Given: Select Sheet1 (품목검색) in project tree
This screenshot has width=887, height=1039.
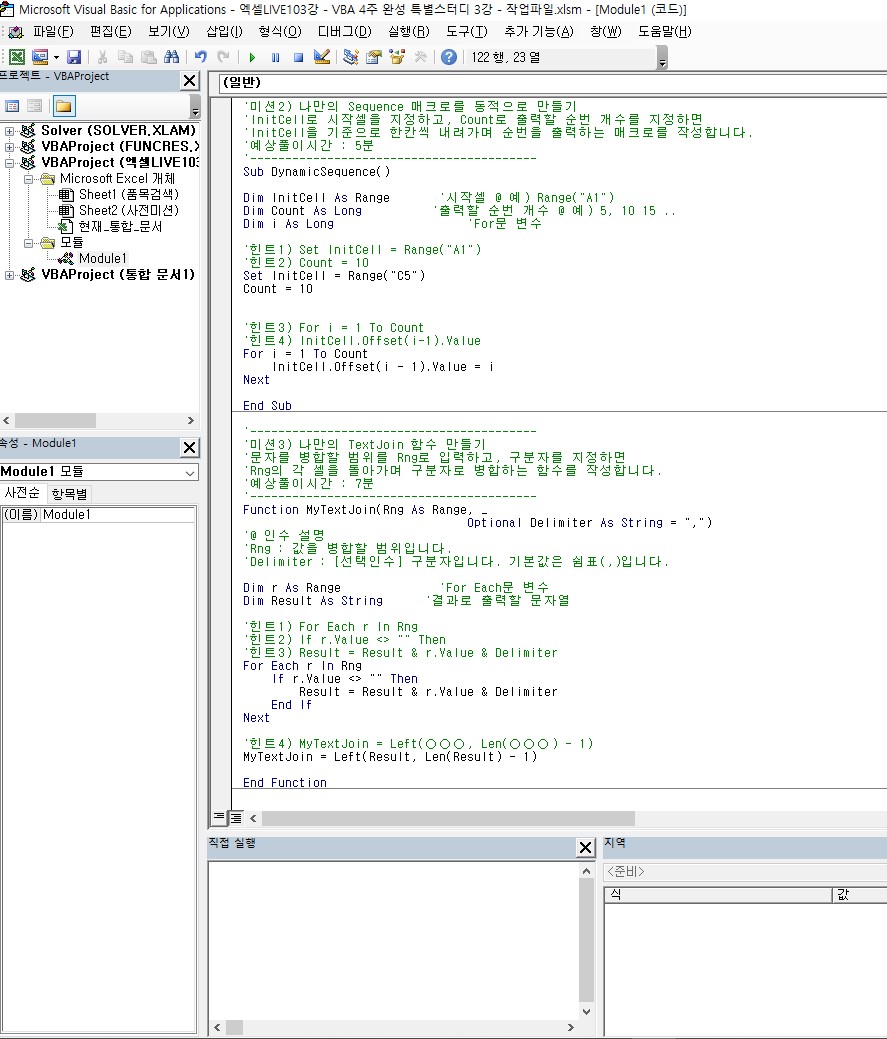Looking at the screenshot, I should click(129, 195).
